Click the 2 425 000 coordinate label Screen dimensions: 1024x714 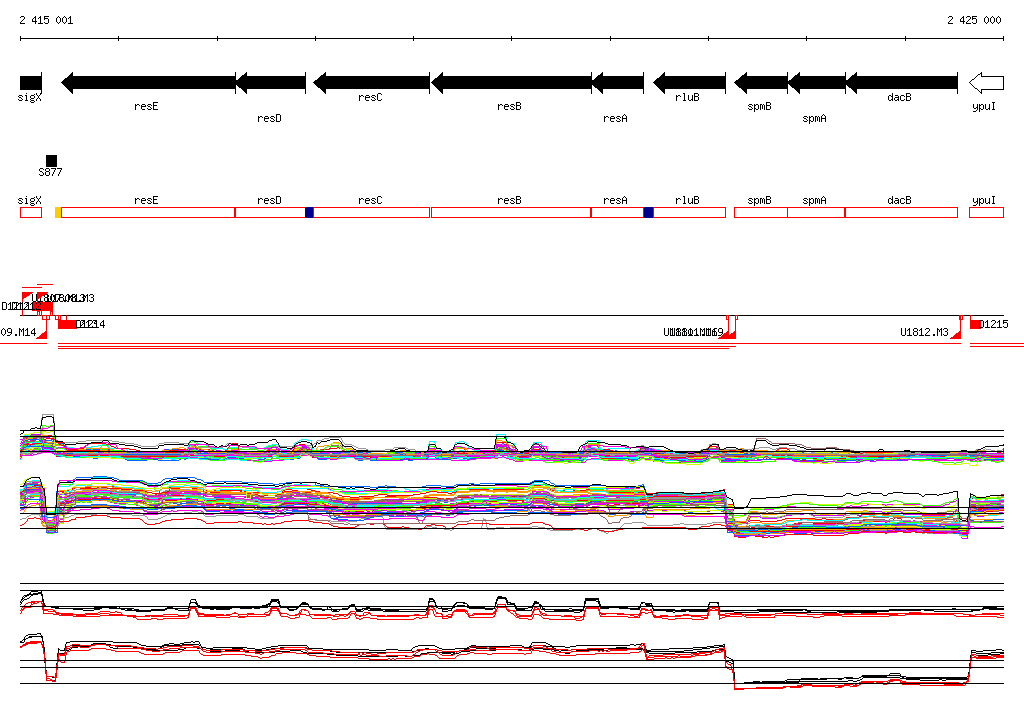974,20
